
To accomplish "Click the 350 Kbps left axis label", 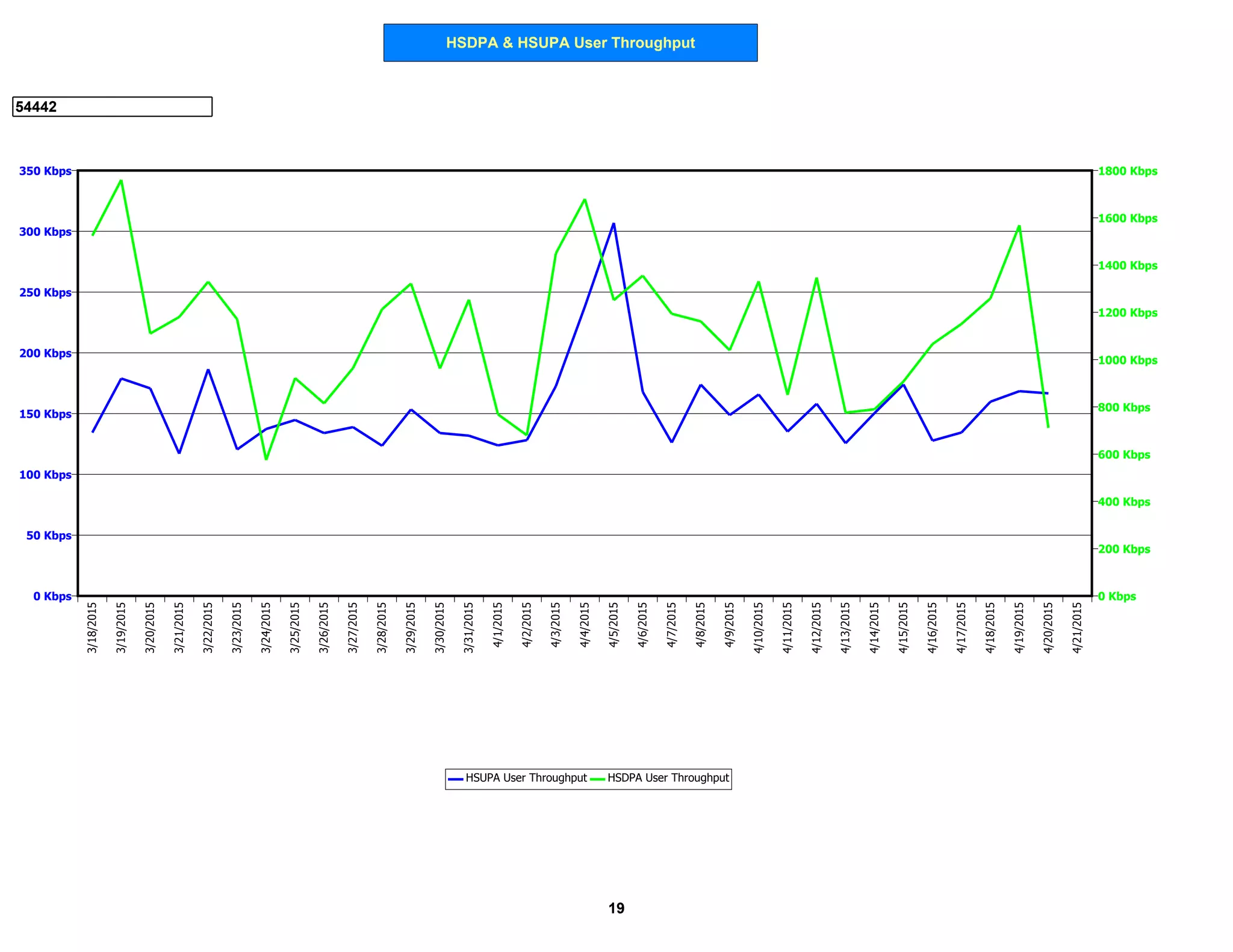I will [x=45, y=171].
